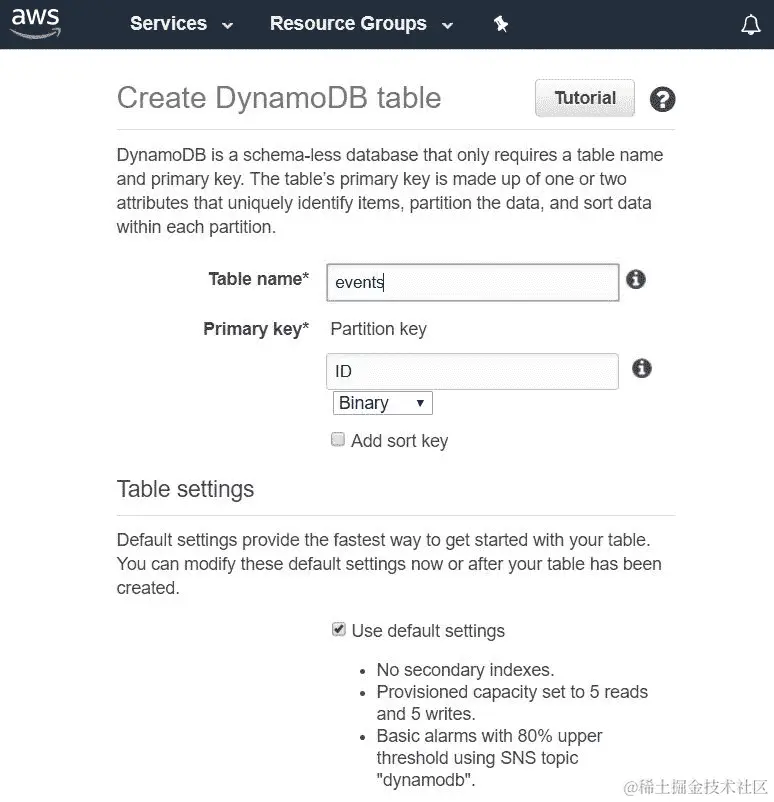Open the Binary key type dropdown

pos(382,403)
